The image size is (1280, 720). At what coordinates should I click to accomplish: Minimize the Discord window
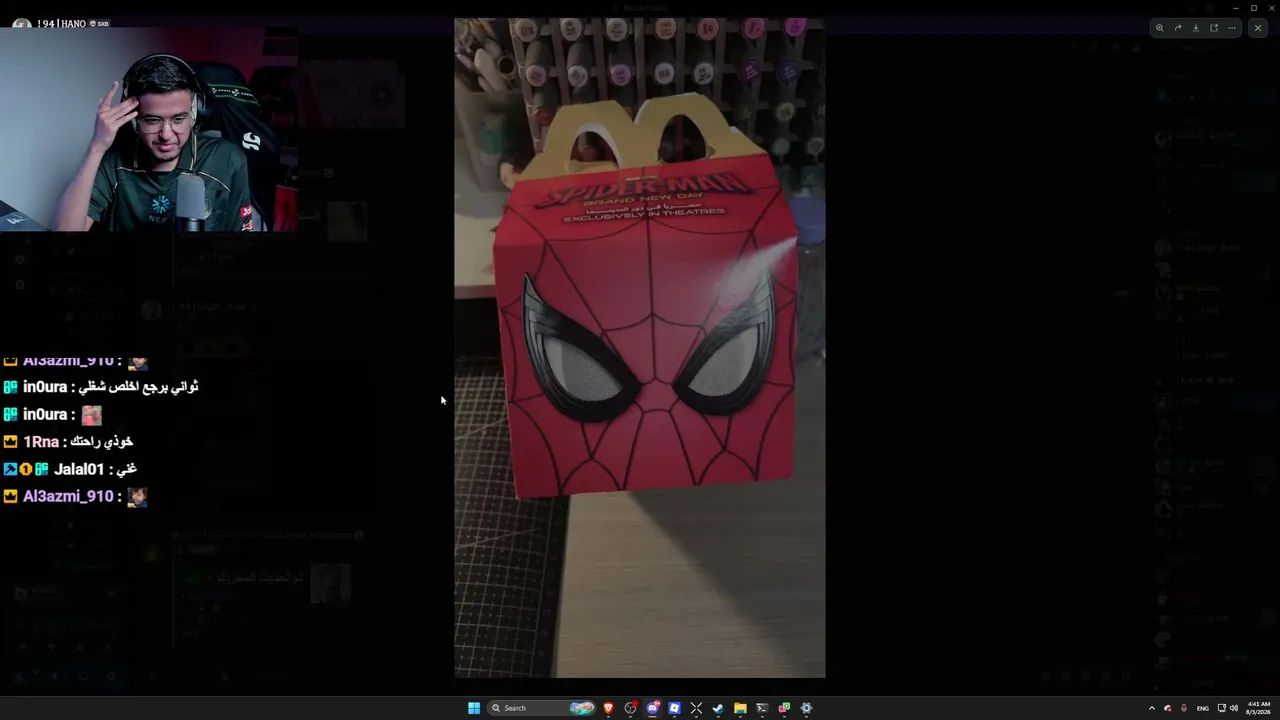click(x=1236, y=8)
